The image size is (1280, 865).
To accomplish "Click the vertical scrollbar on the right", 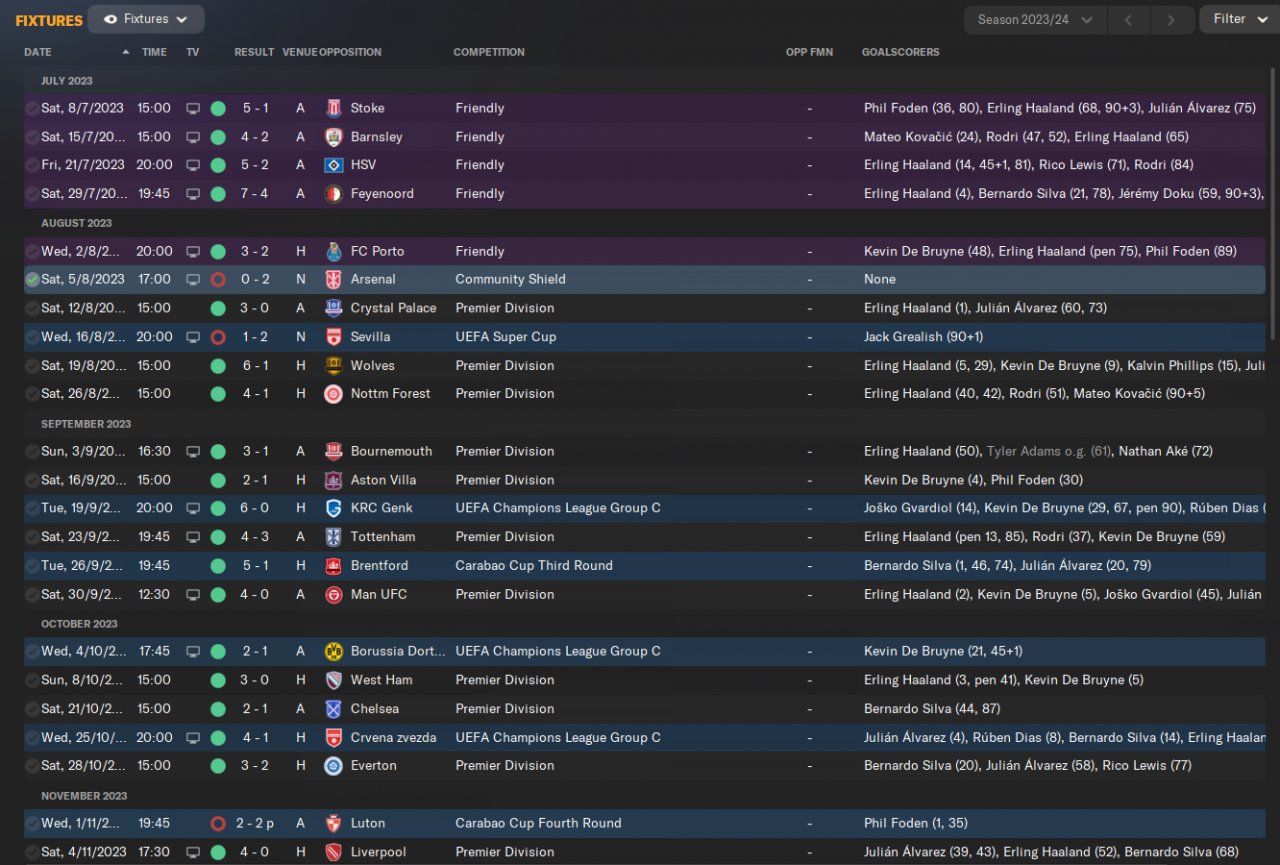I will point(1273,200).
